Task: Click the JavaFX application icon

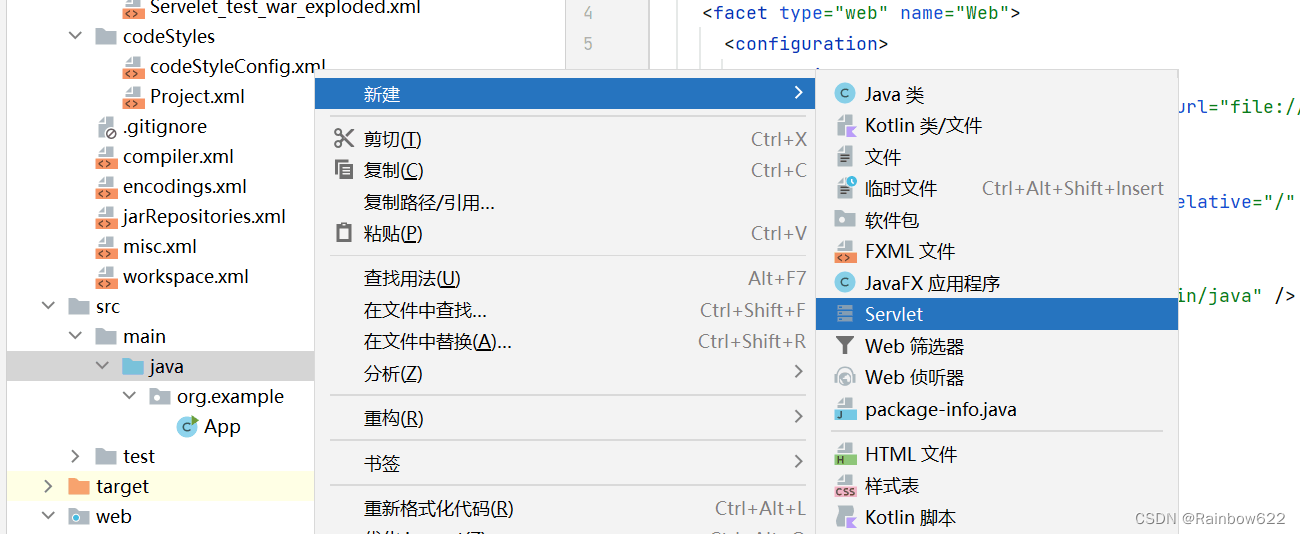Action: pyautogui.click(x=846, y=283)
